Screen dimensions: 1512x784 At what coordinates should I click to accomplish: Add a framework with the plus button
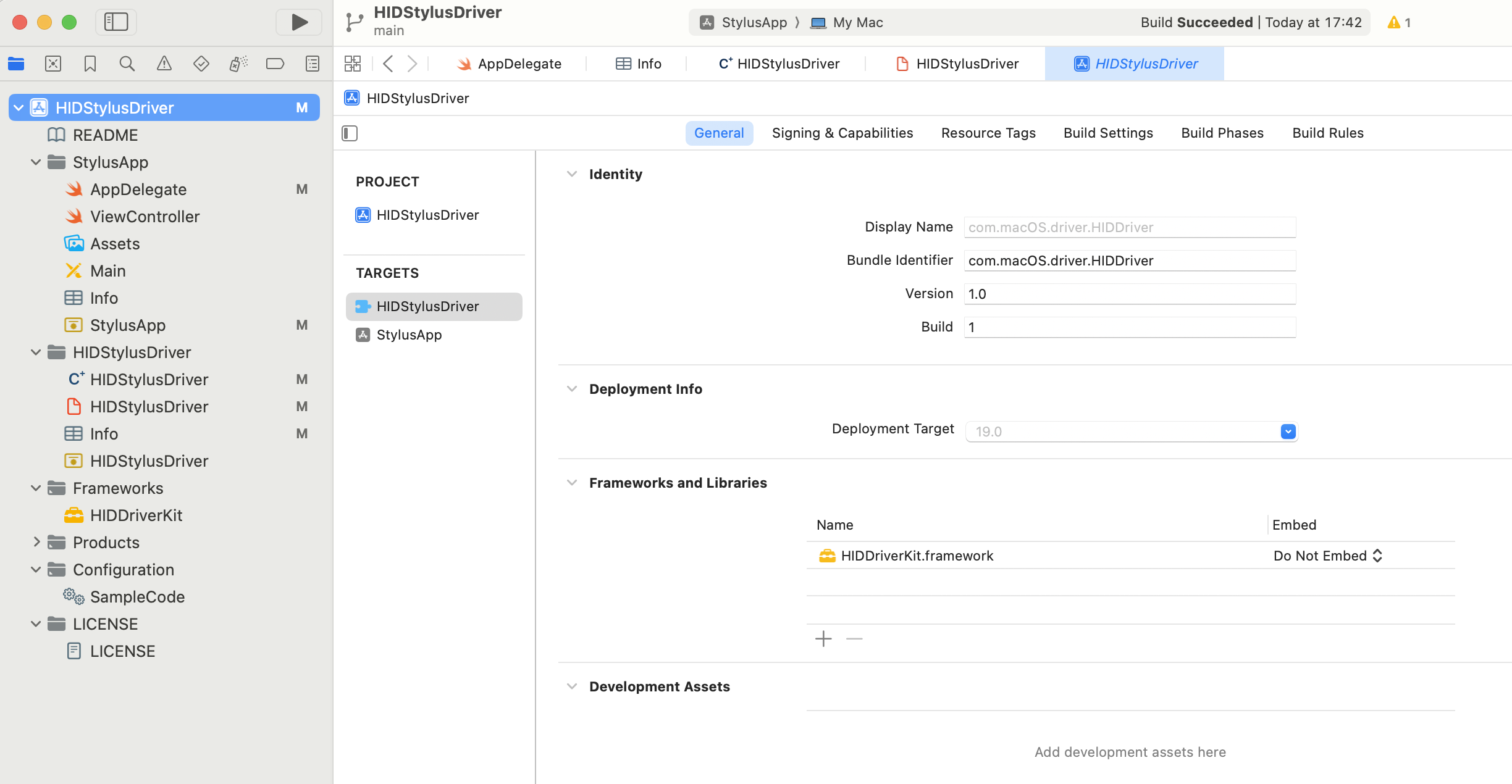click(x=823, y=639)
